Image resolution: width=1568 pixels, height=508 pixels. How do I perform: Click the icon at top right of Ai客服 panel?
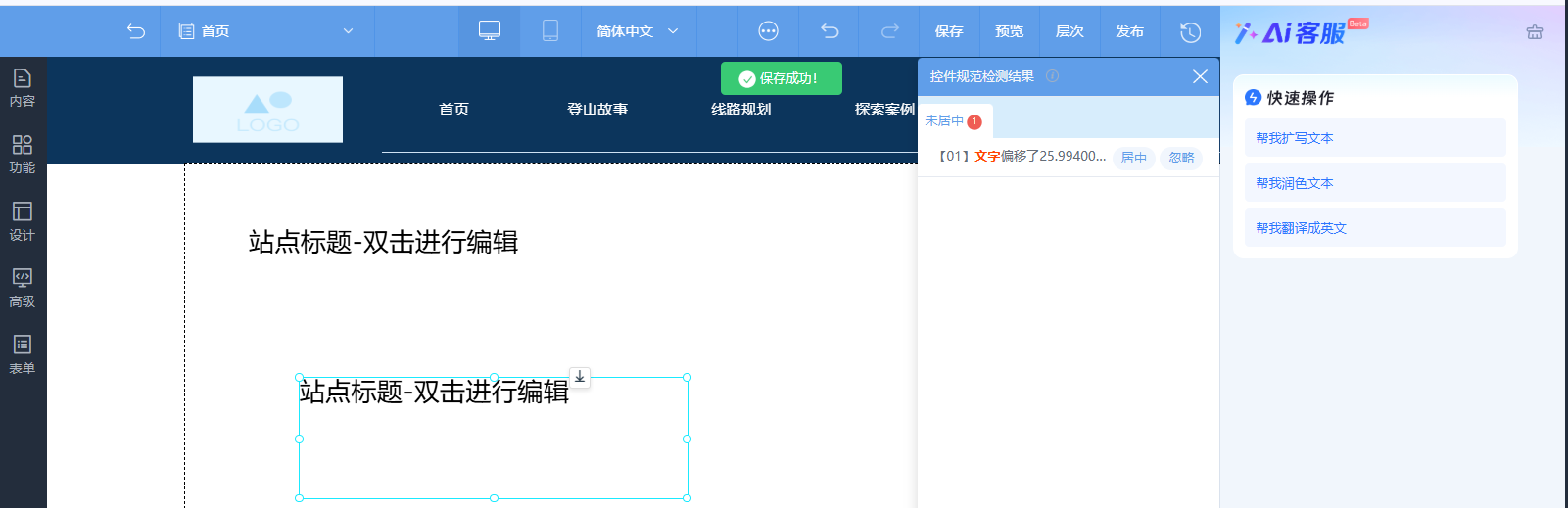(x=1535, y=32)
